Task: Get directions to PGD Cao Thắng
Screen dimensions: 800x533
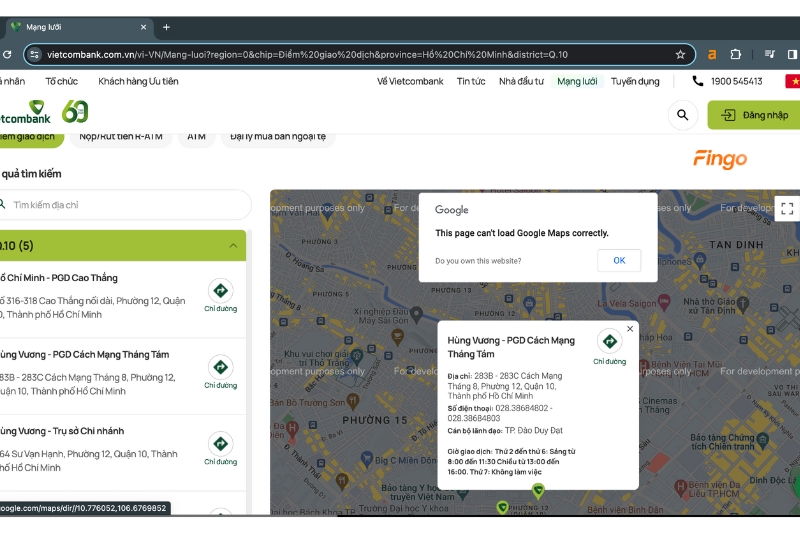Action: (220, 295)
